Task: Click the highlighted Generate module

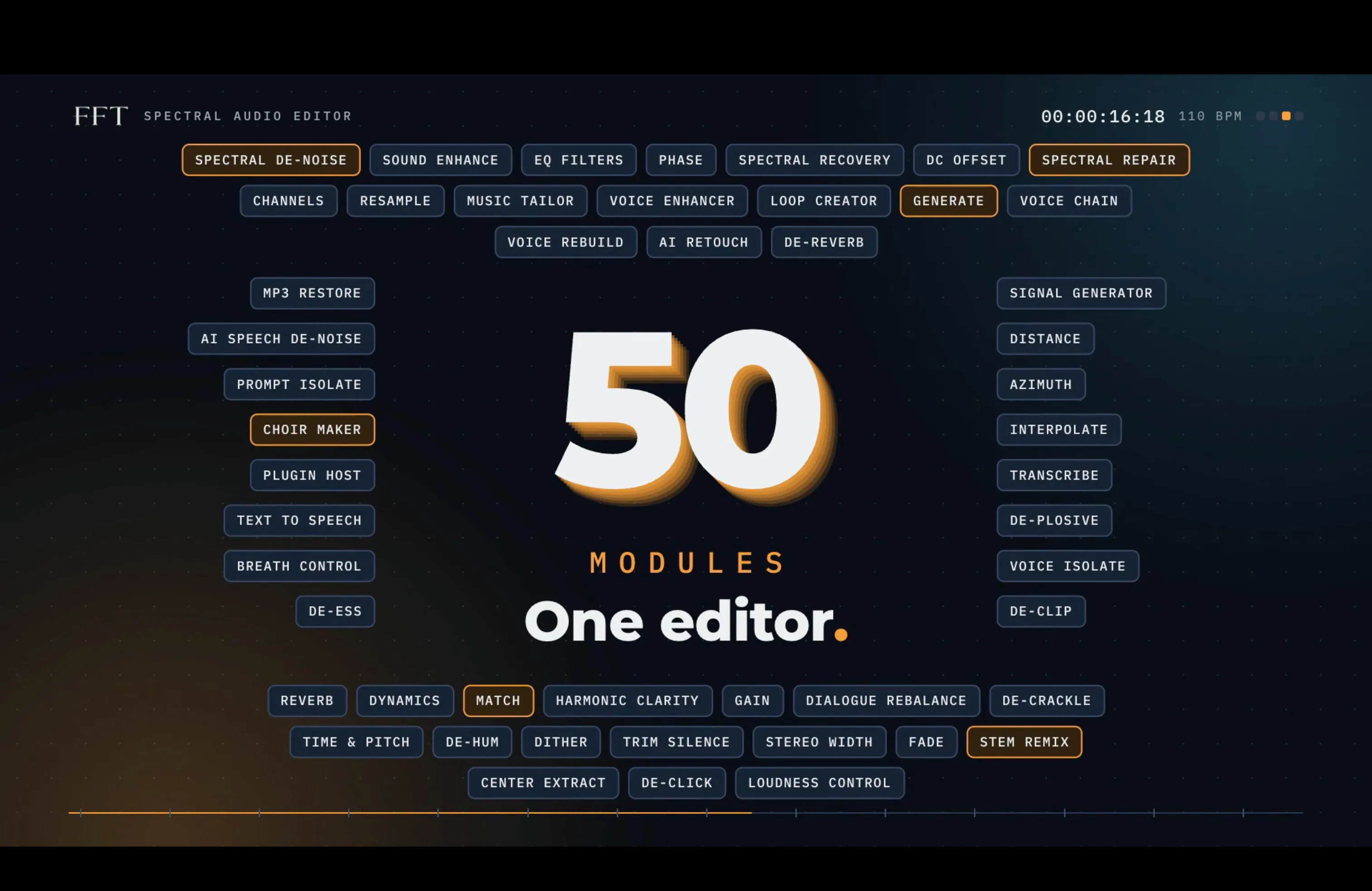Action: point(949,201)
